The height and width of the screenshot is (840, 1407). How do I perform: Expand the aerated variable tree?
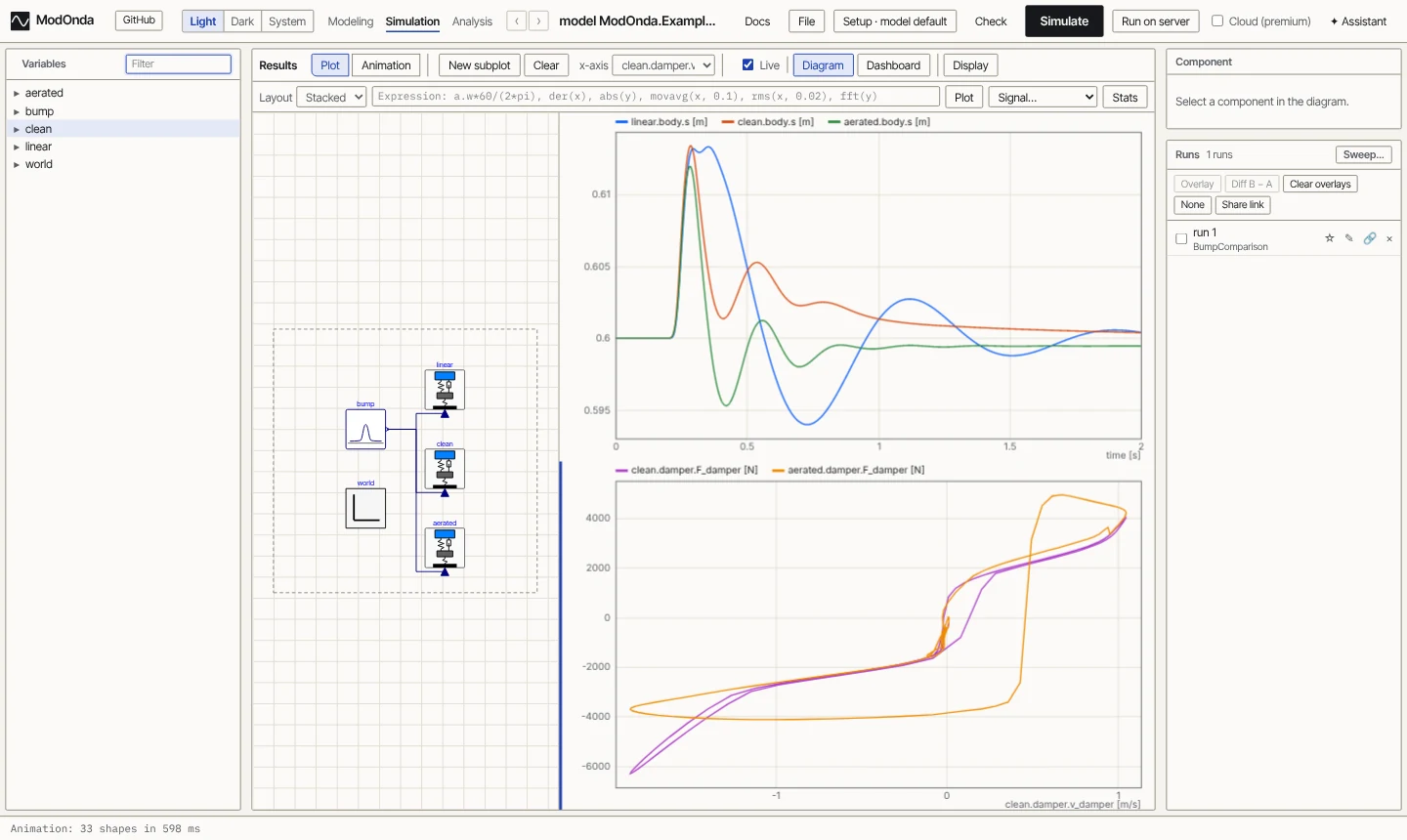tap(17, 93)
